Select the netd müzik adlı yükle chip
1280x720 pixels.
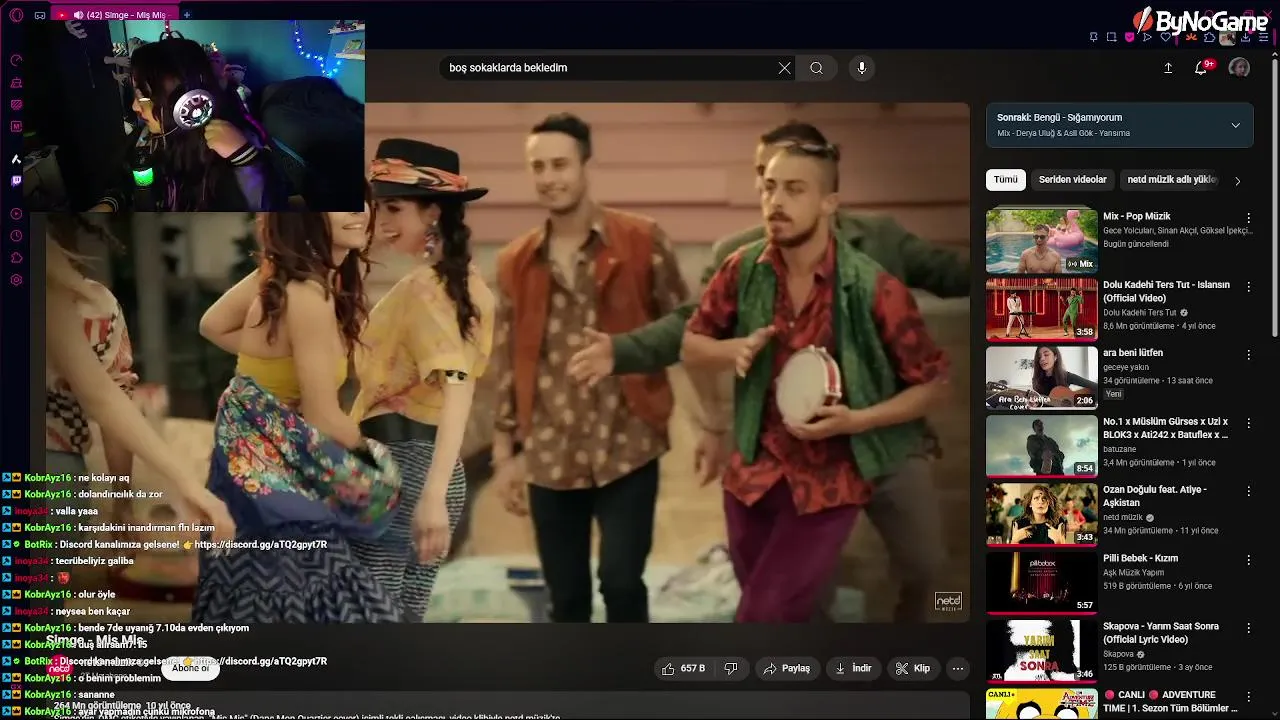coord(1171,180)
